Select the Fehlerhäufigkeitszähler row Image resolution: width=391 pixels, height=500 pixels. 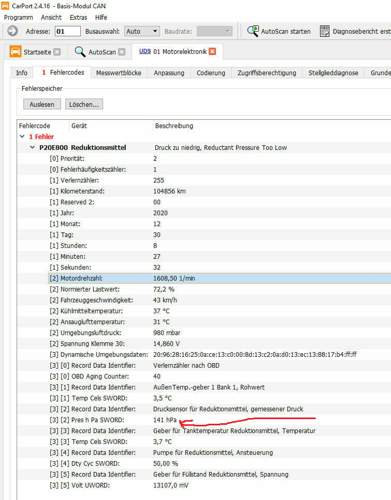coord(204,169)
